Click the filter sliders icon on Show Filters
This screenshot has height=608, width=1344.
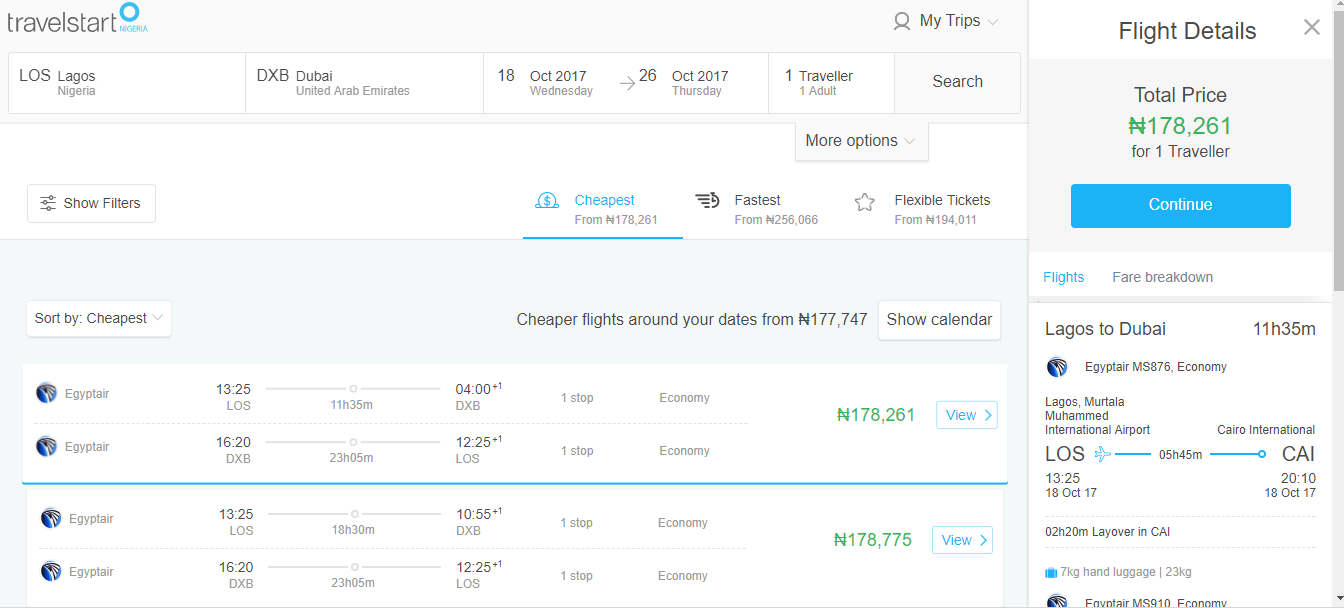coord(48,203)
